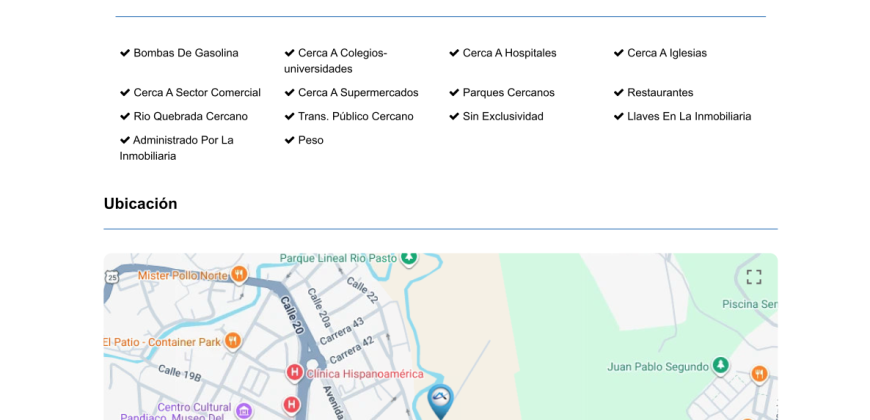
Task: Click the 'Mister Pollo Norte' map label
Action: click(x=183, y=276)
